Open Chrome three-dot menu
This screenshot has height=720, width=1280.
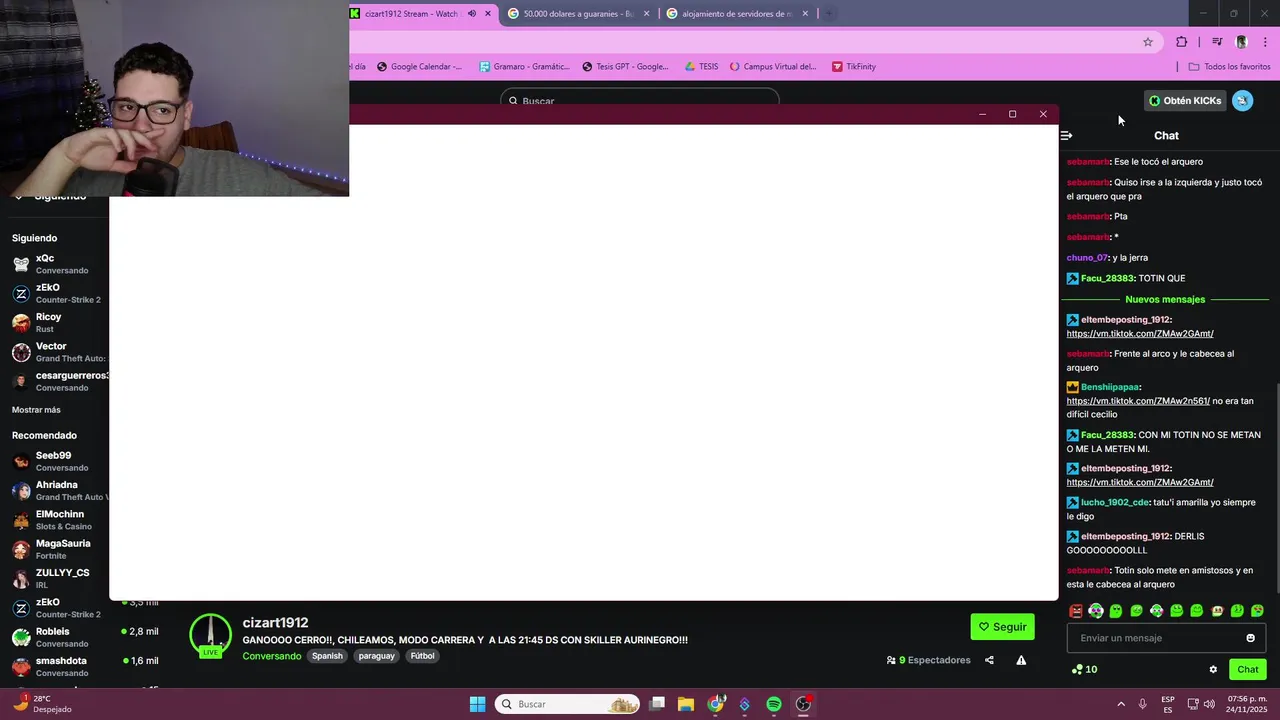click(x=1266, y=42)
